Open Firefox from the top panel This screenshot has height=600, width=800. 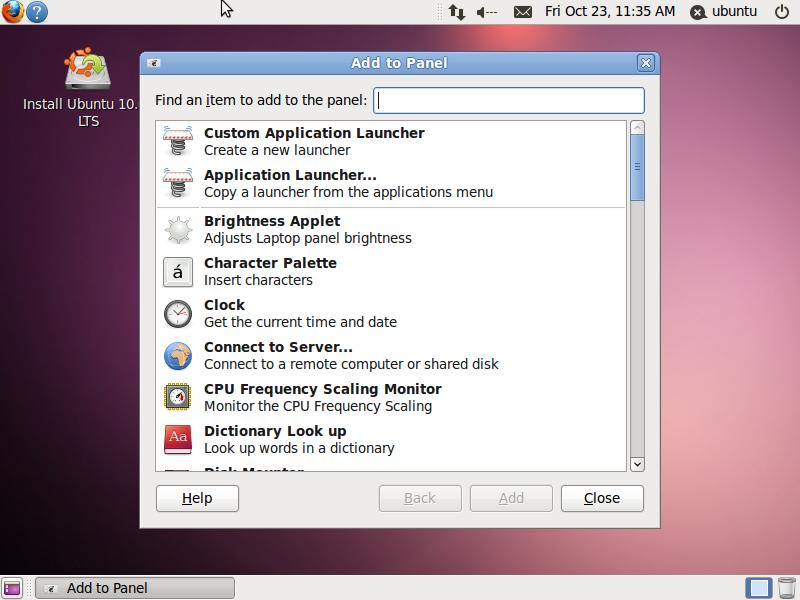(12, 11)
